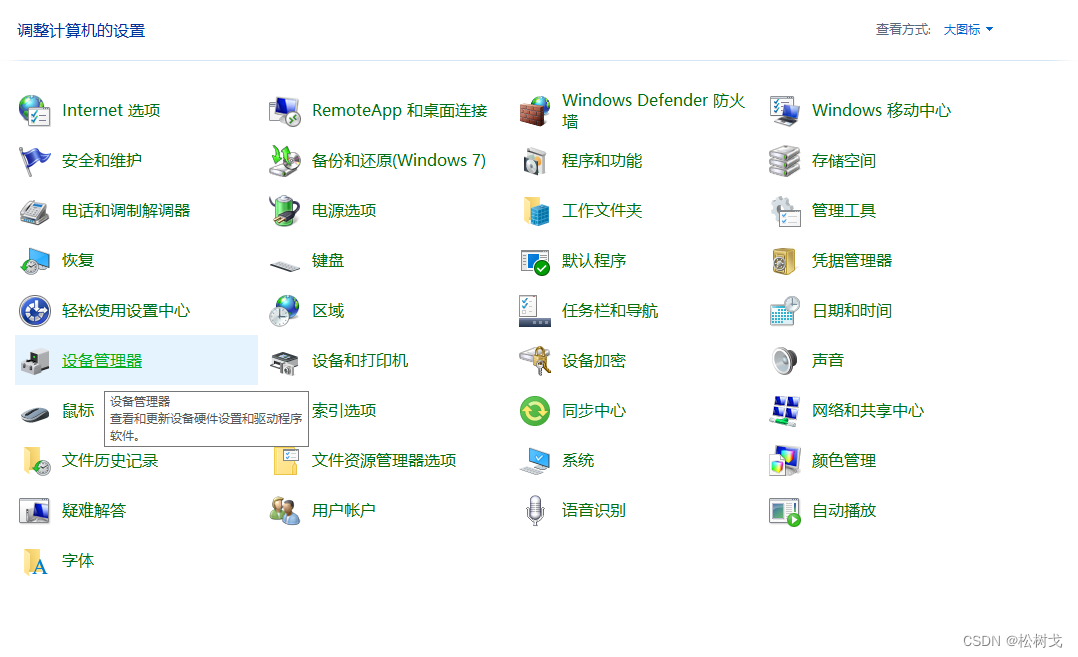
Task: Click the 疑难解答 icon
Action: point(34,511)
